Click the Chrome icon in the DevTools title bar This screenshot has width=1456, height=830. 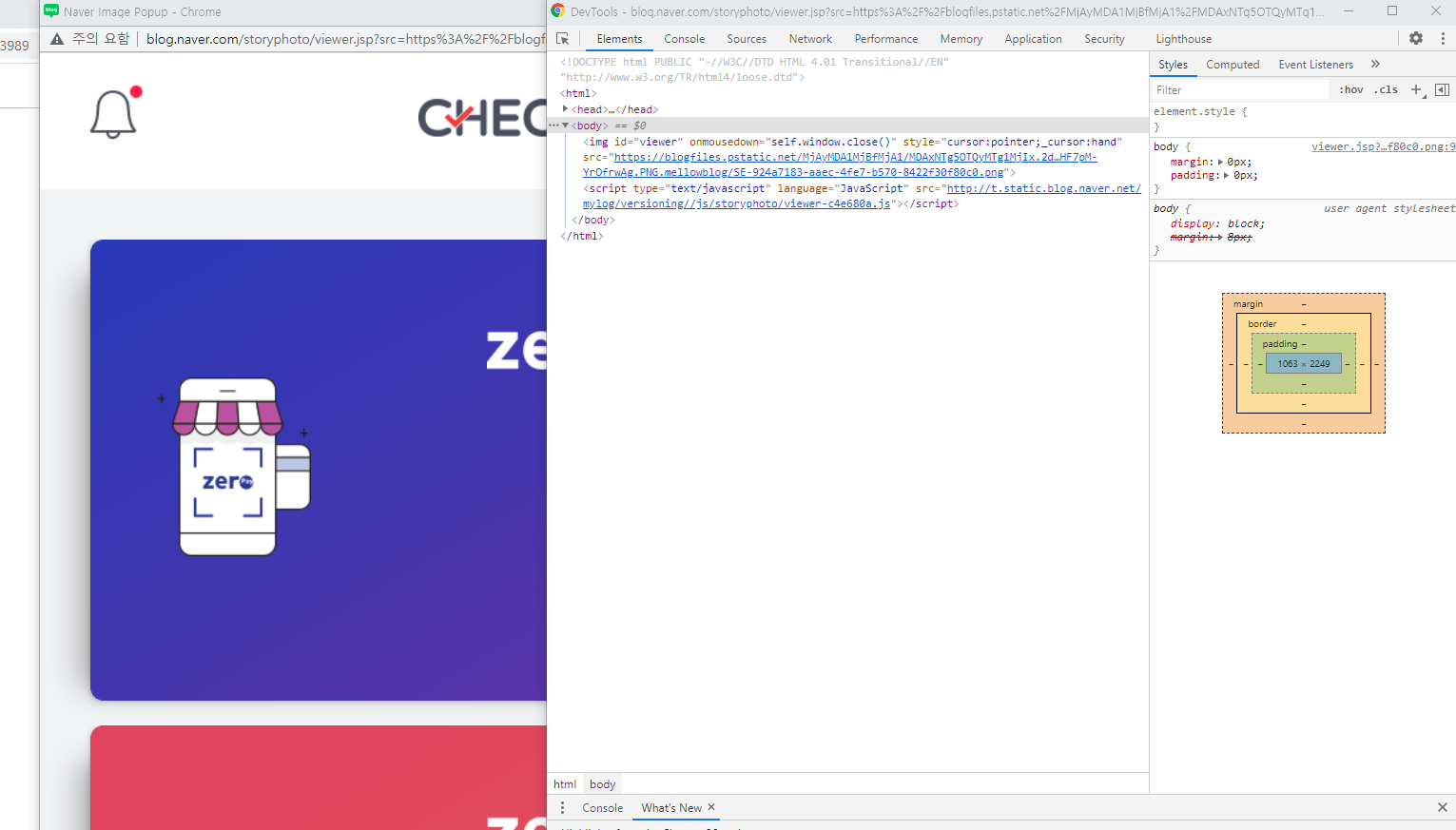coord(558,11)
